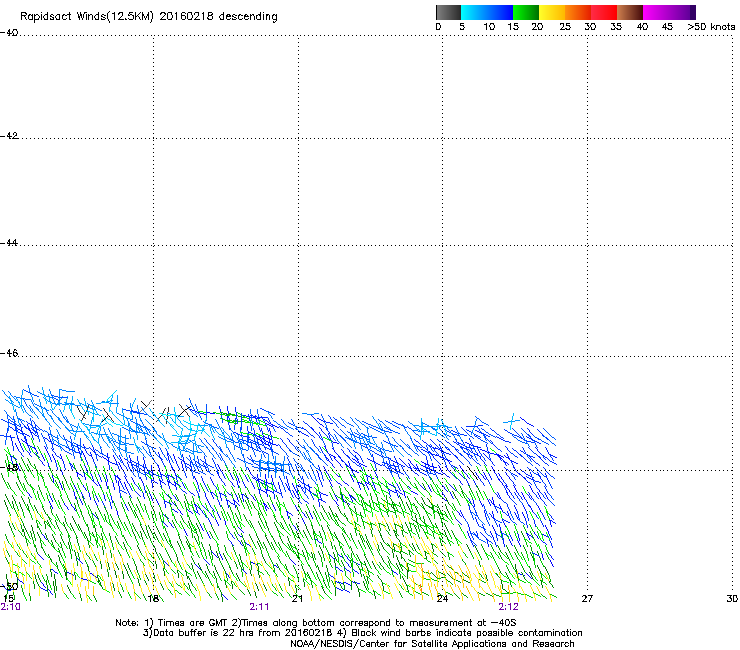The image size is (740, 650).
Task: Click the longitude label 18
Action: [153, 599]
